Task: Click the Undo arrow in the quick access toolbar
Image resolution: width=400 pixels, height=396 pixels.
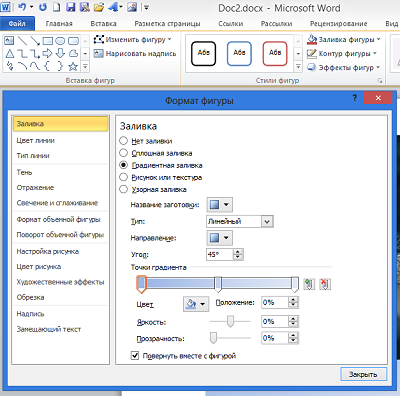Action: click(x=22, y=6)
